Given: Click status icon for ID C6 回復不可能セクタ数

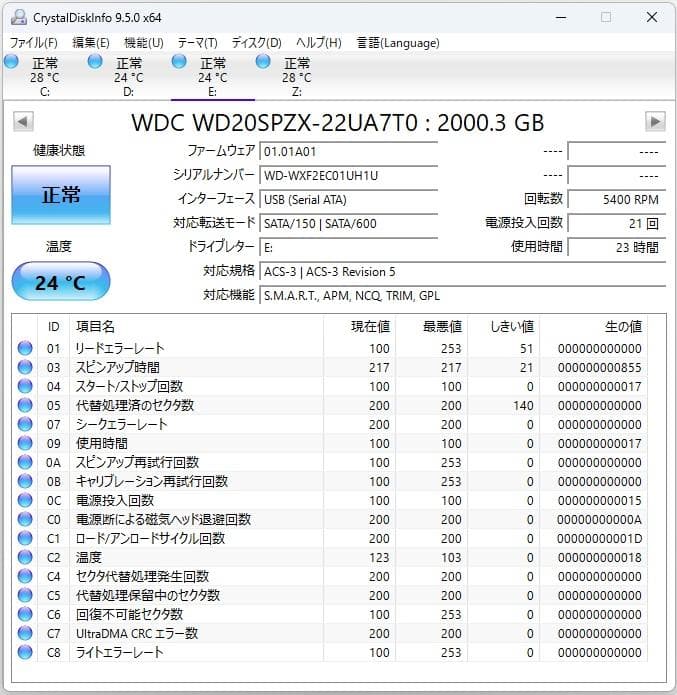Looking at the screenshot, I should [25, 614].
